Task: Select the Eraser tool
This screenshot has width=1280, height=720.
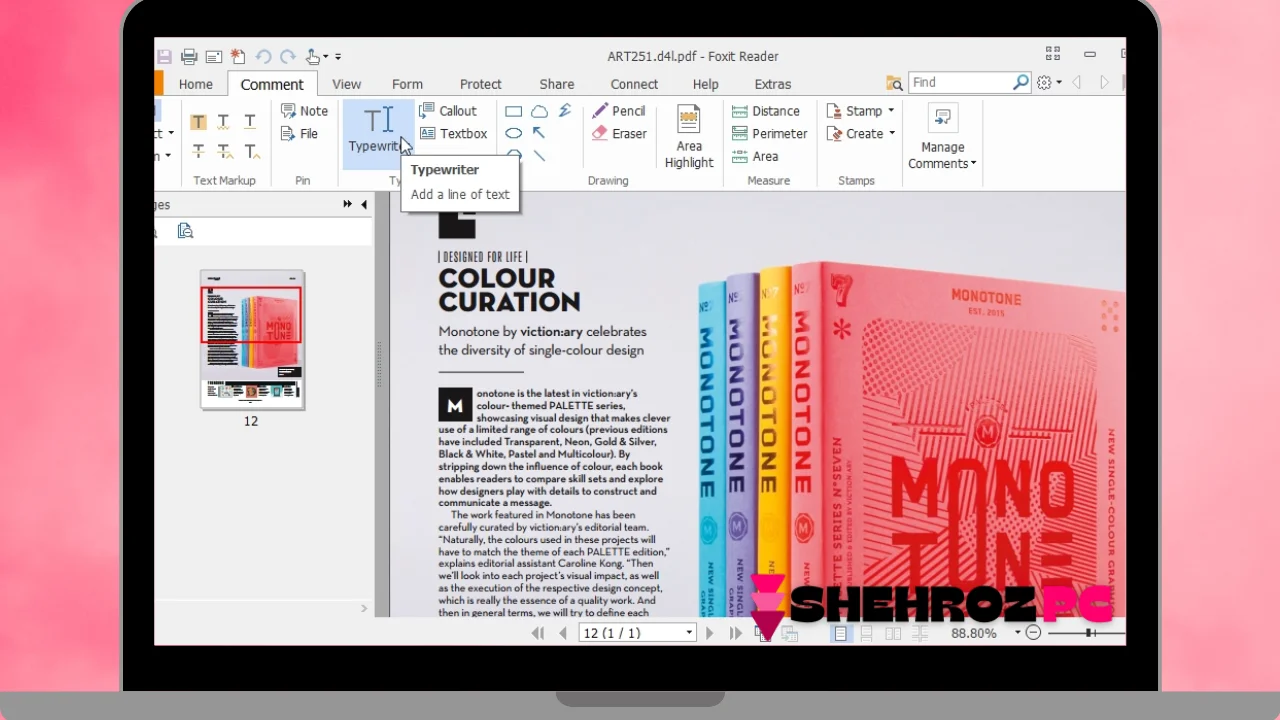Action: (619, 134)
